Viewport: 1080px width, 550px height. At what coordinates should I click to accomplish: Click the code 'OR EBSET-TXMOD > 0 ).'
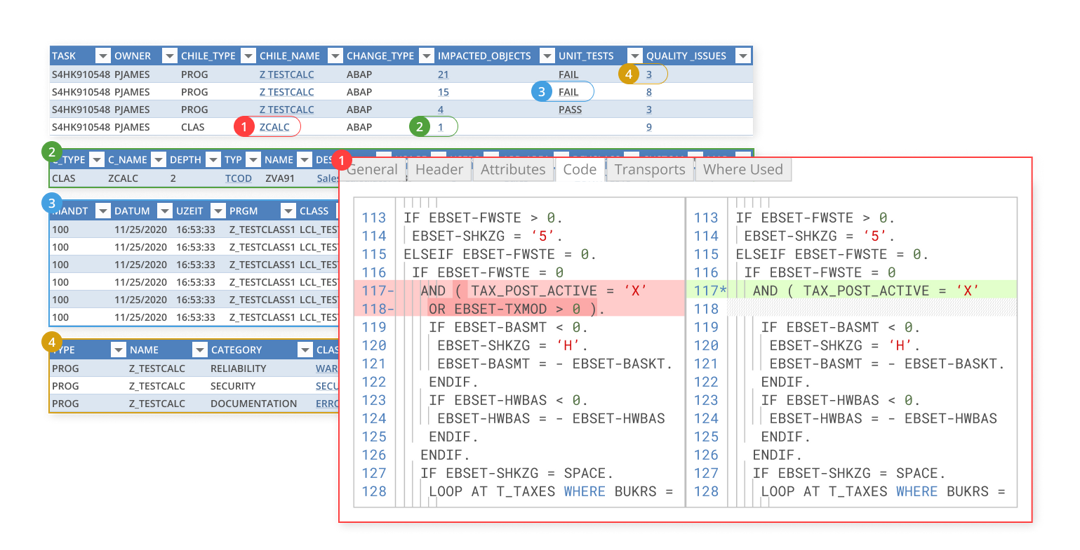tap(517, 309)
